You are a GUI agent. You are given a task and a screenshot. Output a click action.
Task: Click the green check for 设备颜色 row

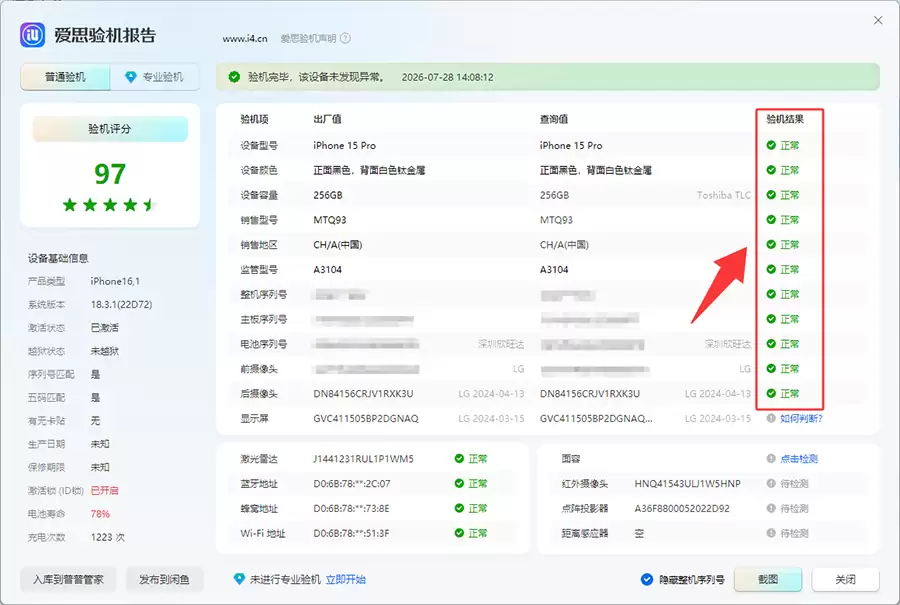[771, 170]
